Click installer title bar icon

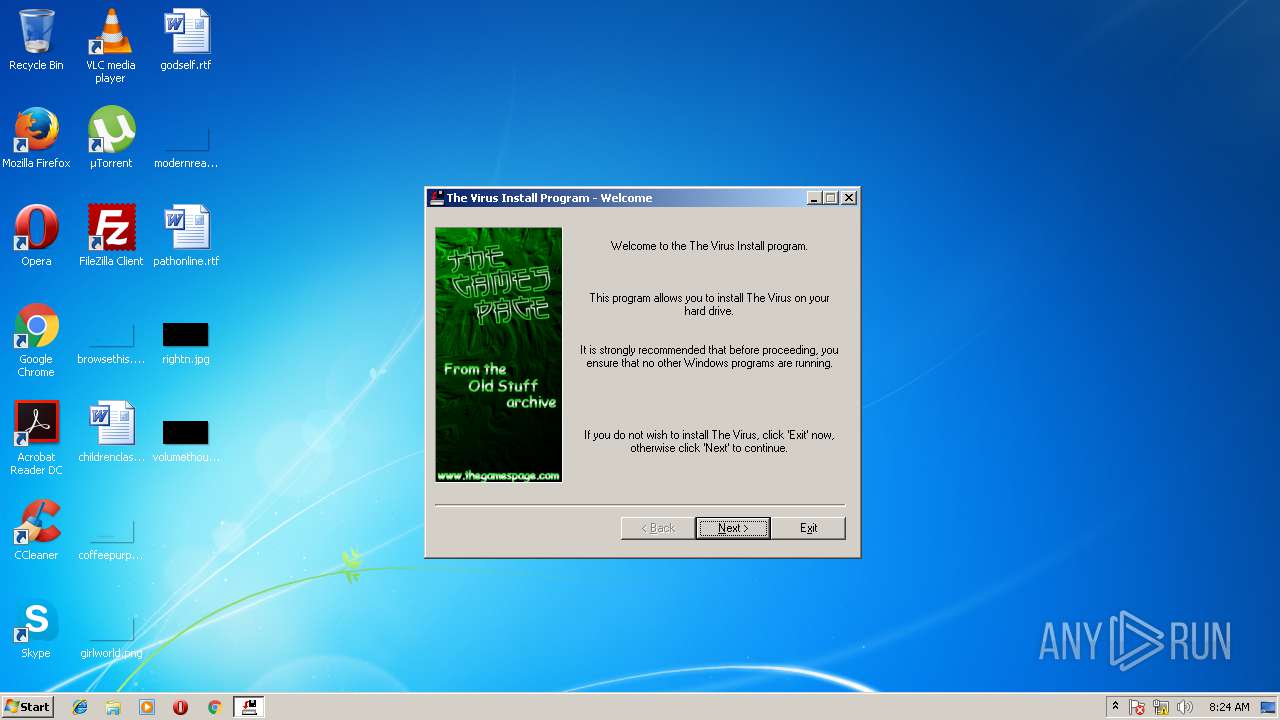tap(437, 198)
